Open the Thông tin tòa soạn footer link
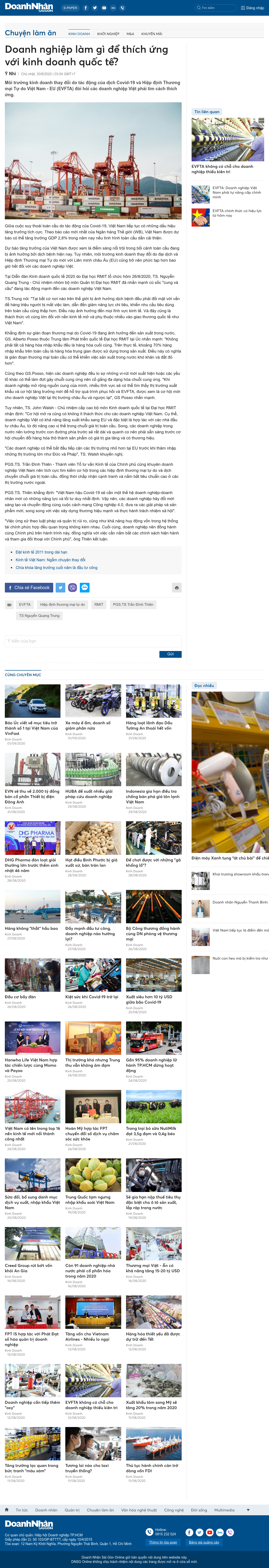The width and height of the screenshot is (269, 1568). coord(163,1542)
